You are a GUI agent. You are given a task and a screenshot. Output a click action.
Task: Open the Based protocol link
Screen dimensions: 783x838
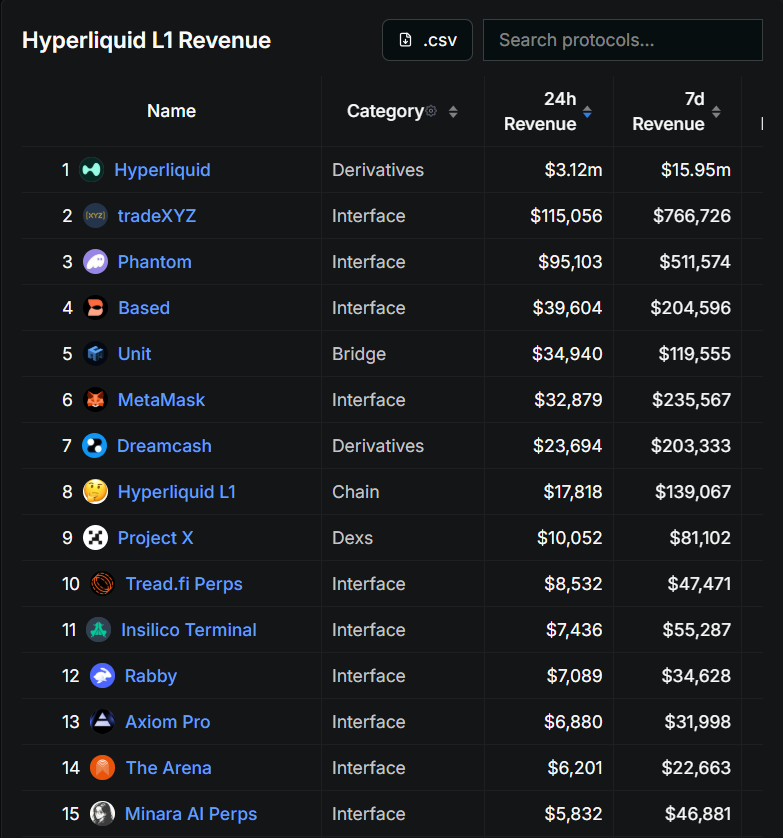point(144,308)
